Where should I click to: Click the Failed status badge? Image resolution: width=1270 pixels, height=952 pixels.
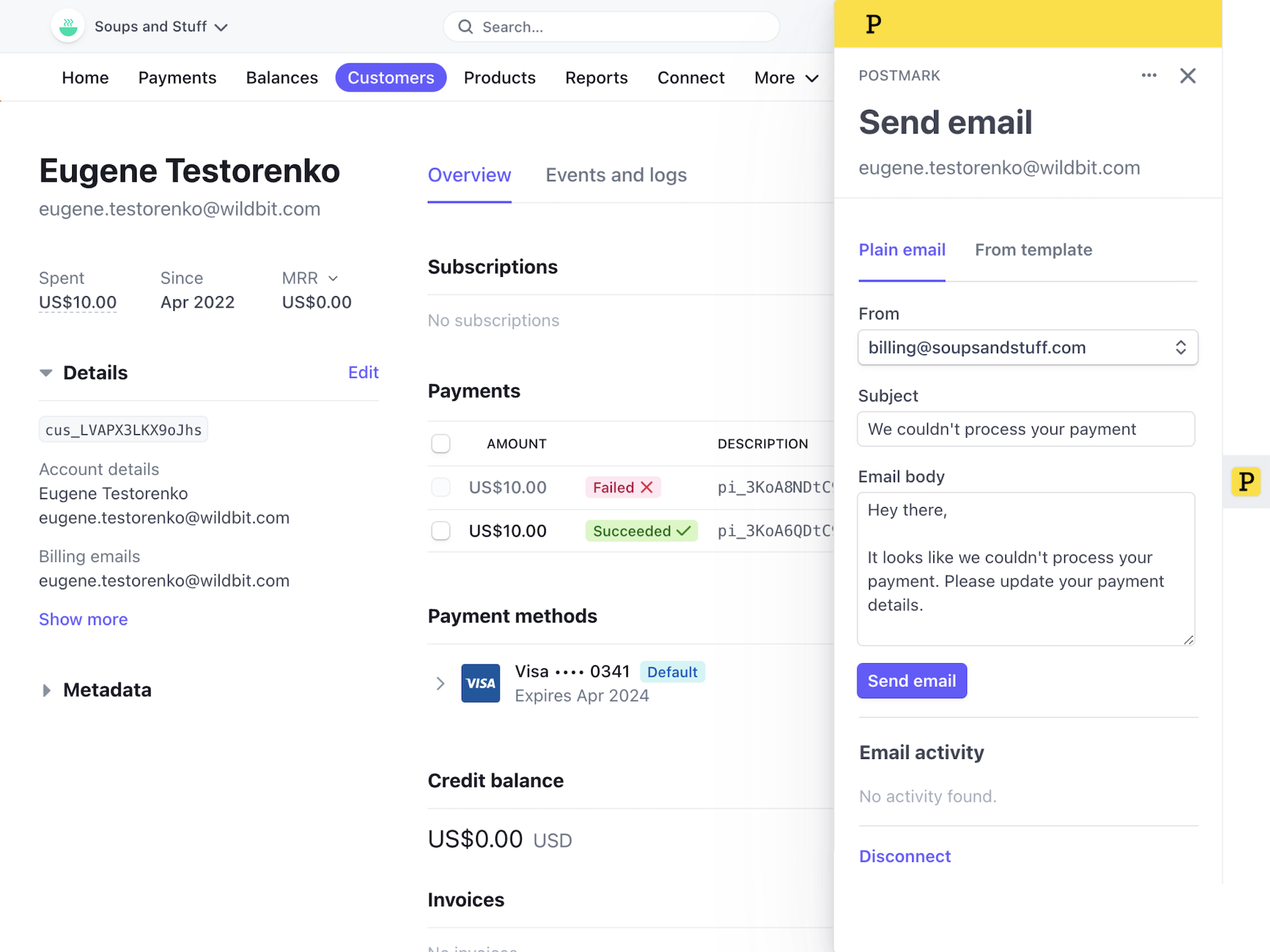(x=622, y=487)
